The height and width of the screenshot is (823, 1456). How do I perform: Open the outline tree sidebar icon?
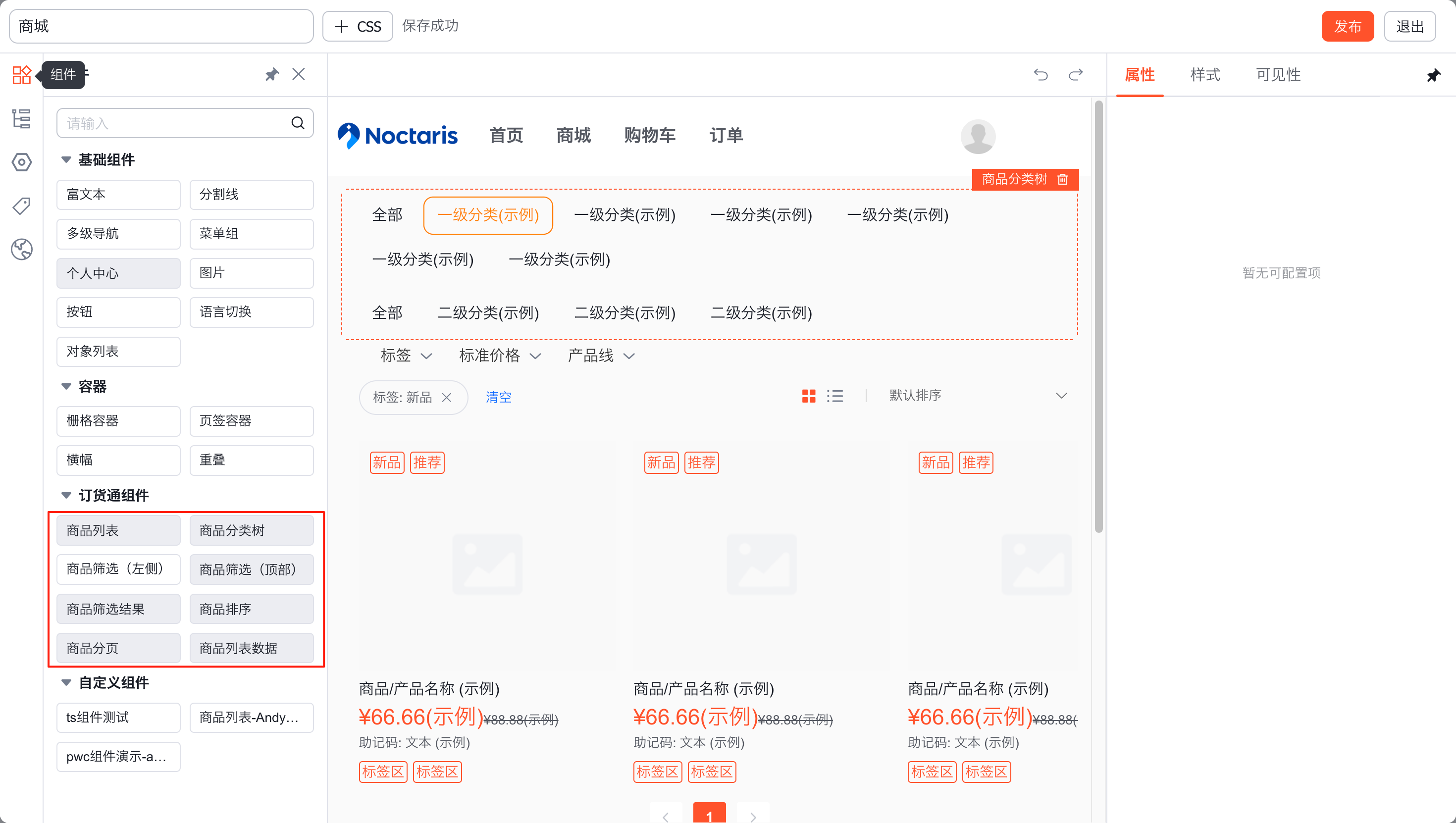(x=21, y=119)
